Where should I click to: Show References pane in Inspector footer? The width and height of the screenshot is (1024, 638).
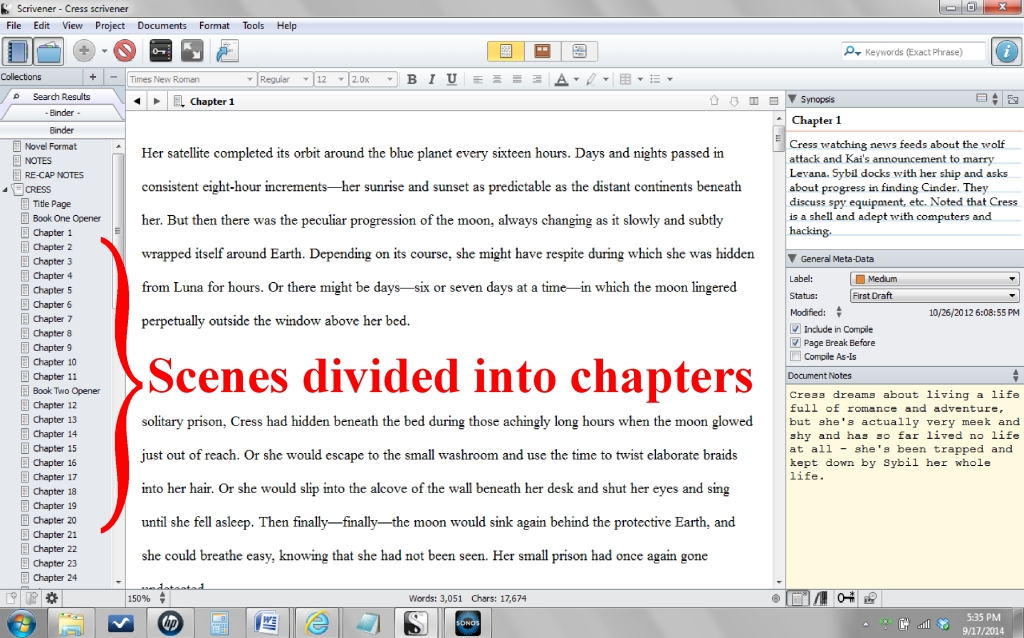point(822,598)
